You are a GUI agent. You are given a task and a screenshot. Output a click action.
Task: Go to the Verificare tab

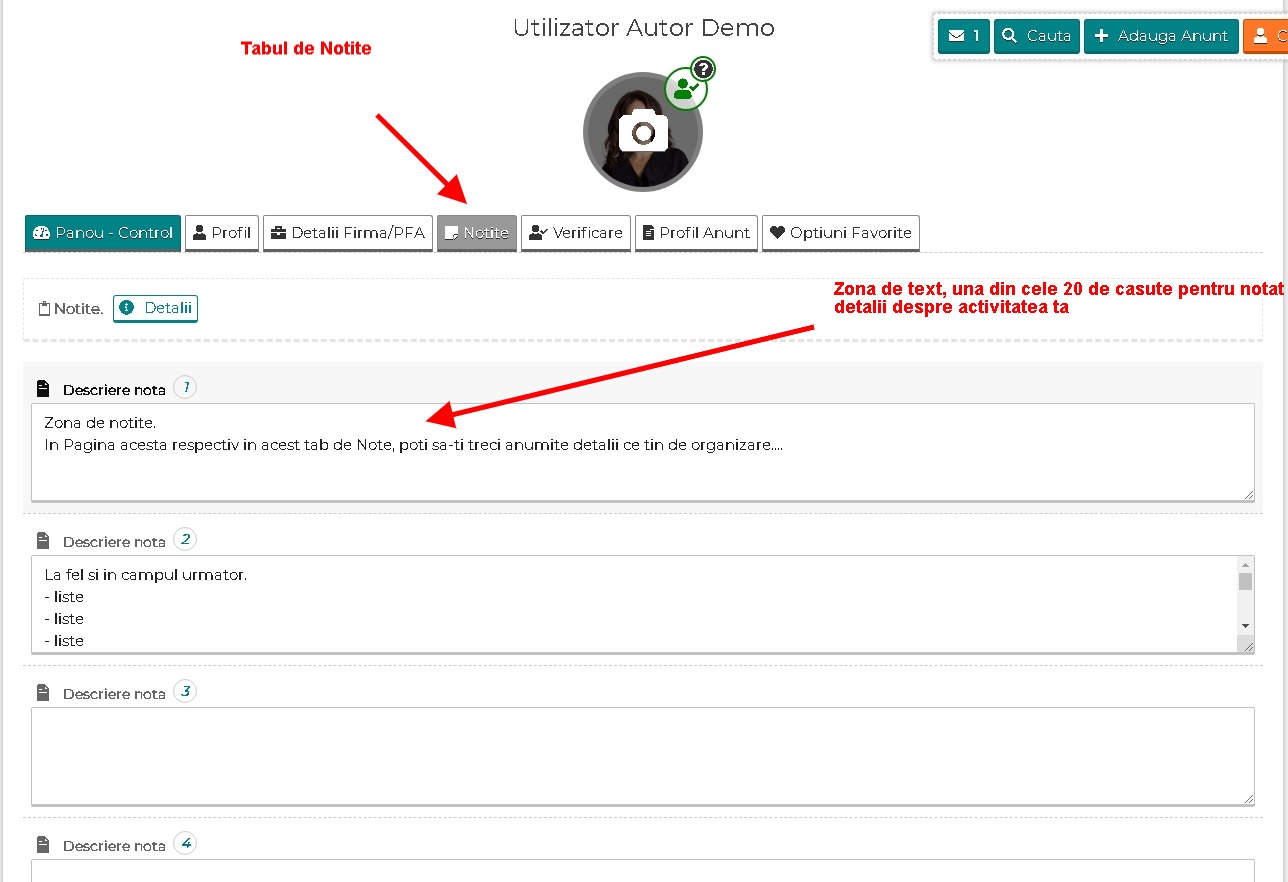(x=576, y=233)
